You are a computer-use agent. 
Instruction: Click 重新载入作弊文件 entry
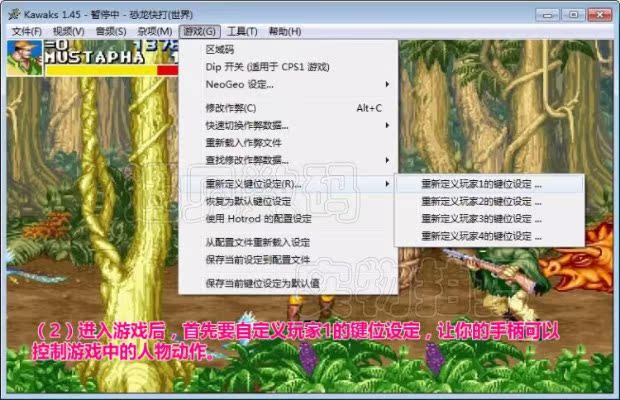(x=288, y=143)
